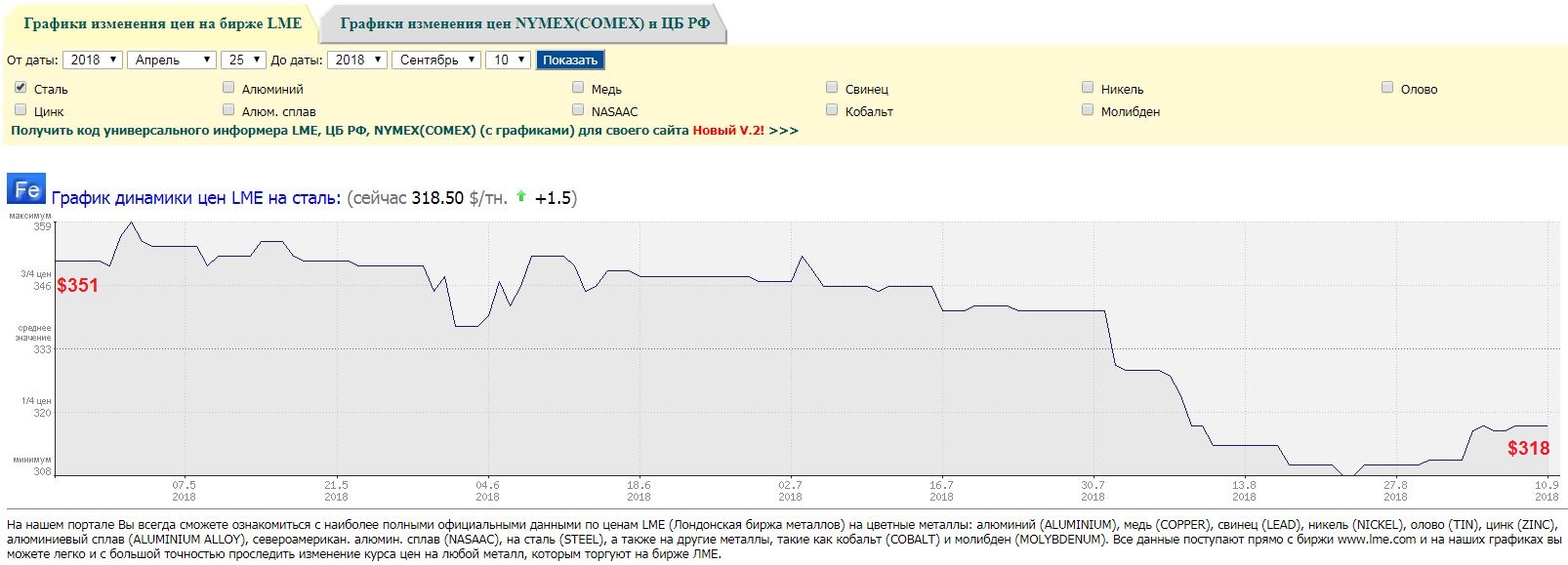Click the chart's $318 end price label
The image size is (1568, 565).
tap(1528, 448)
